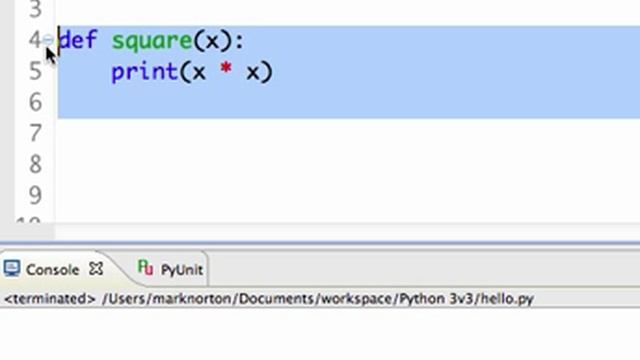This screenshot has height=360, width=640.
Task: Click line number 9 in the gutter
Action: [x=36, y=195]
